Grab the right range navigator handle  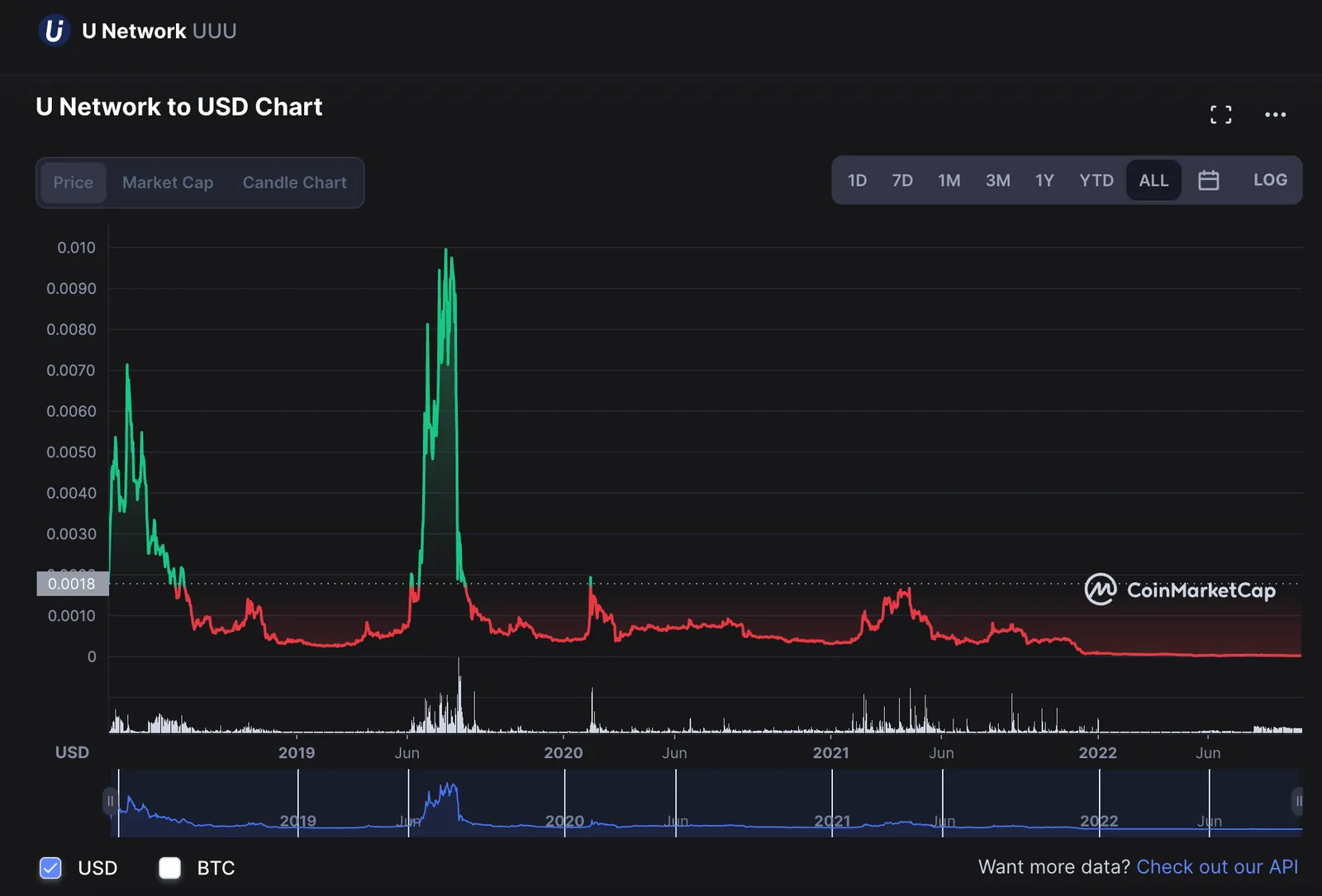[1298, 802]
